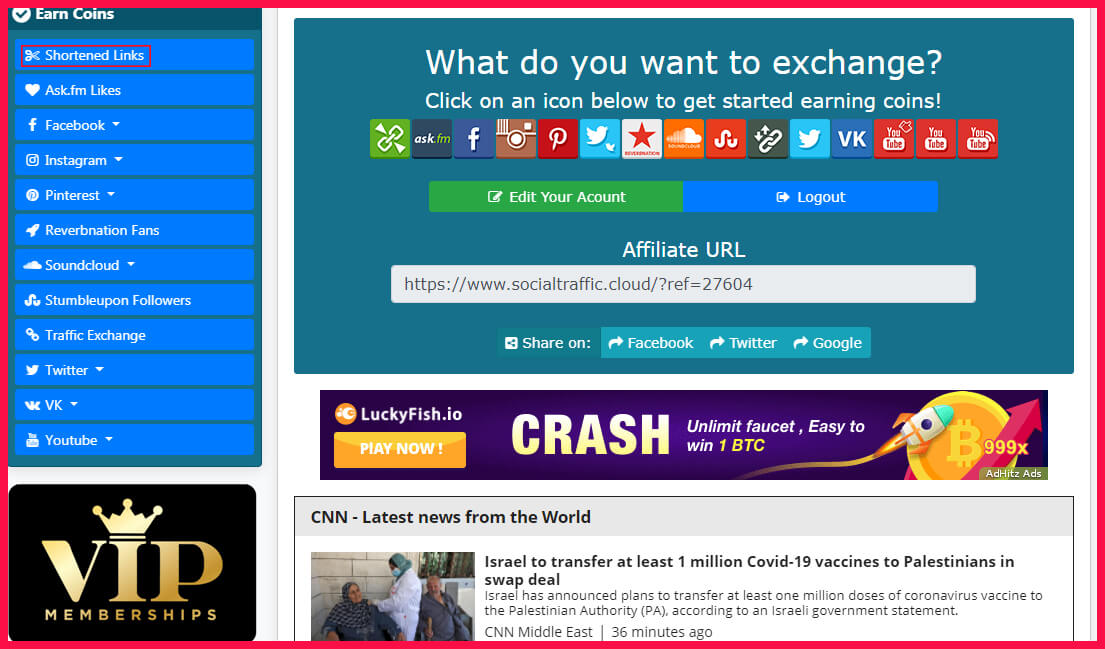Click the single-bird Twitter icon
This screenshot has height=649, width=1105.
(x=809, y=139)
